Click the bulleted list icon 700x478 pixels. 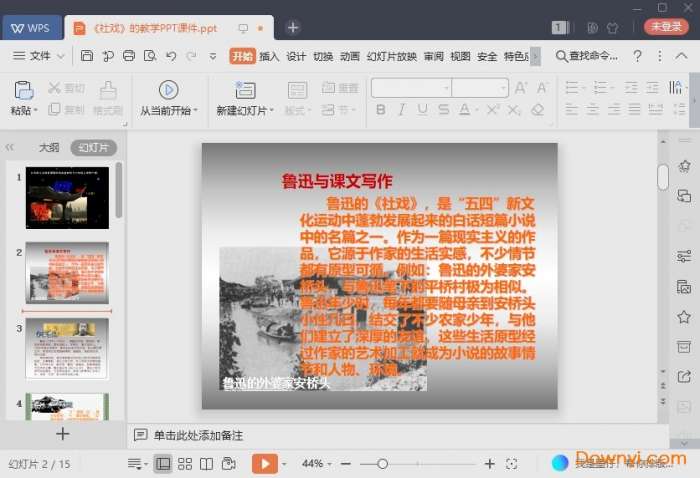(x=572, y=87)
